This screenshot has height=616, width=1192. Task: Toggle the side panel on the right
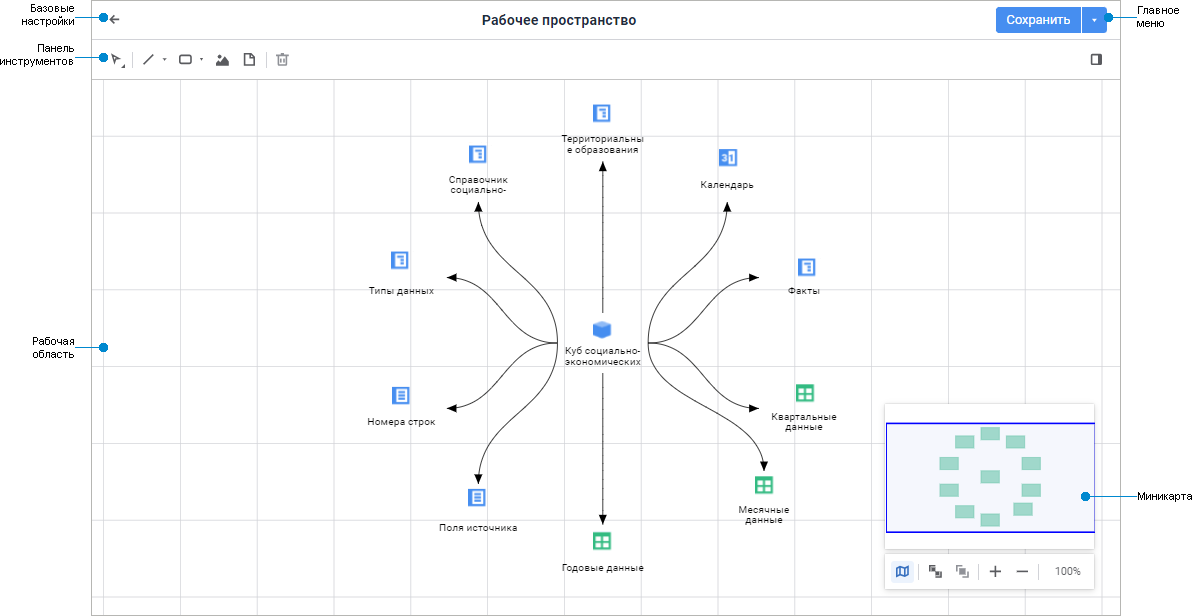click(x=1096, y=60)
